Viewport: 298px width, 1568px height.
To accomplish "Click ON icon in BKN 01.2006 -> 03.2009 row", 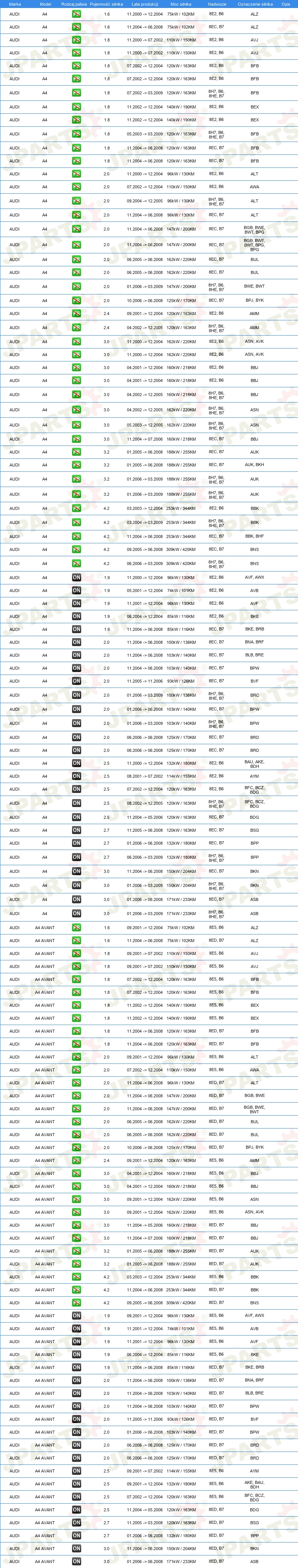I will click(x=76, y=886).
